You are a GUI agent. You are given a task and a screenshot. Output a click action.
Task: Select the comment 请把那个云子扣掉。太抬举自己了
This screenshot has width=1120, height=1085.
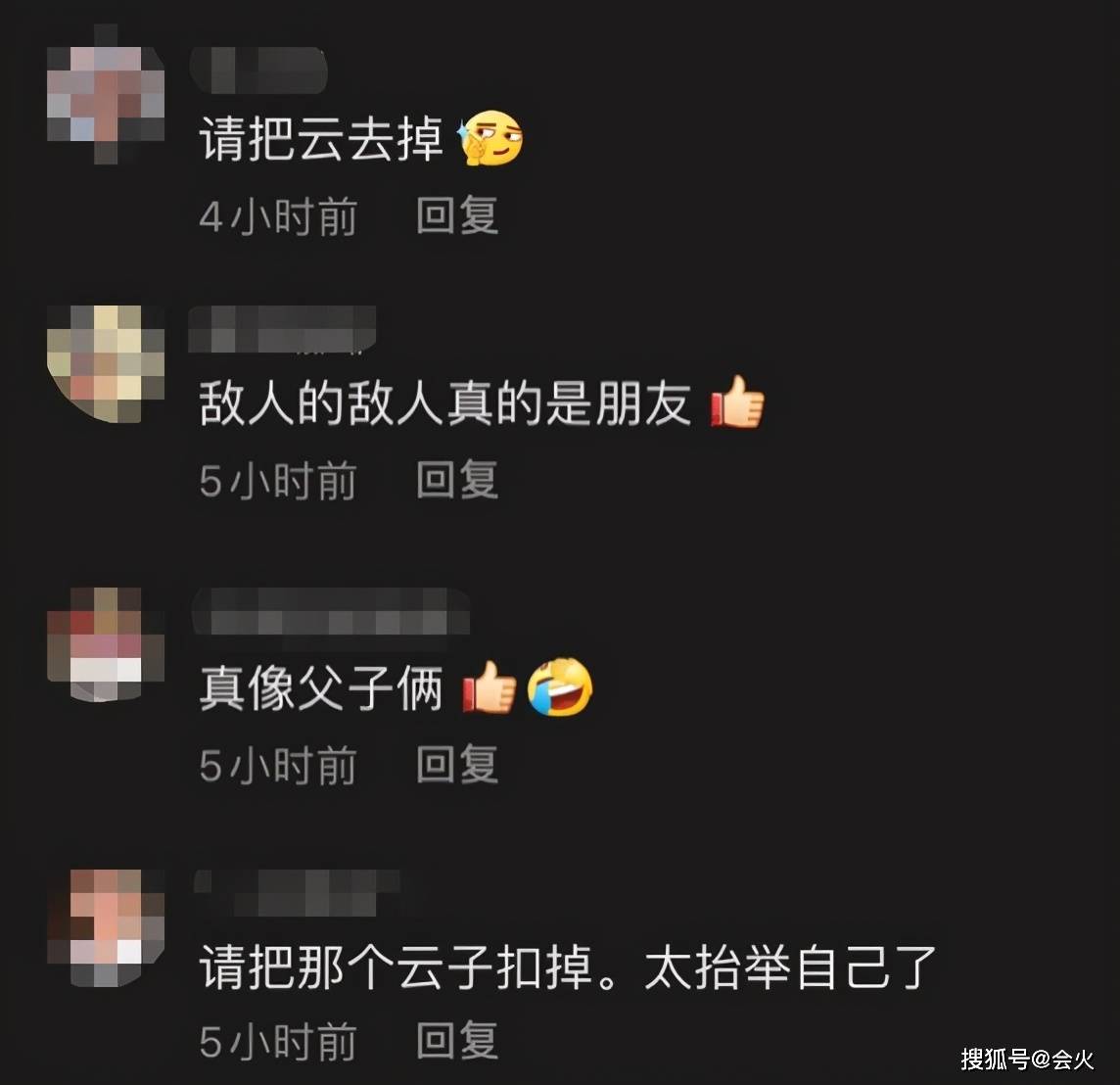[568, 967]
